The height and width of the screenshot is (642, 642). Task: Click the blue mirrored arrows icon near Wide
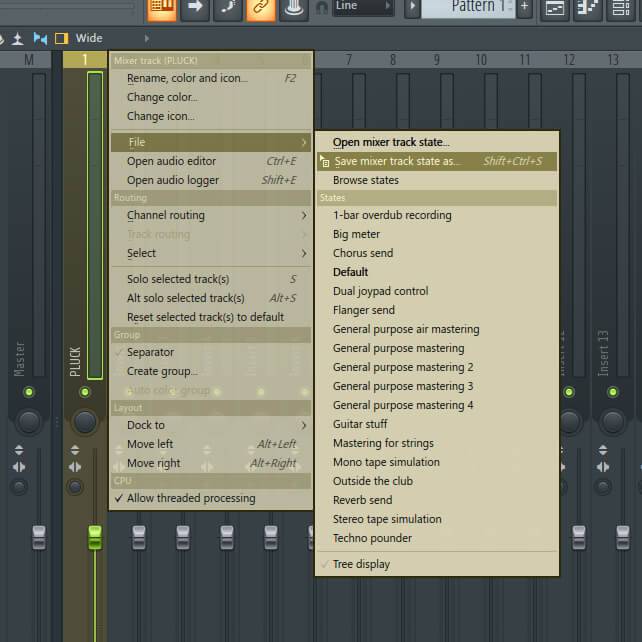tap(40, 39)
